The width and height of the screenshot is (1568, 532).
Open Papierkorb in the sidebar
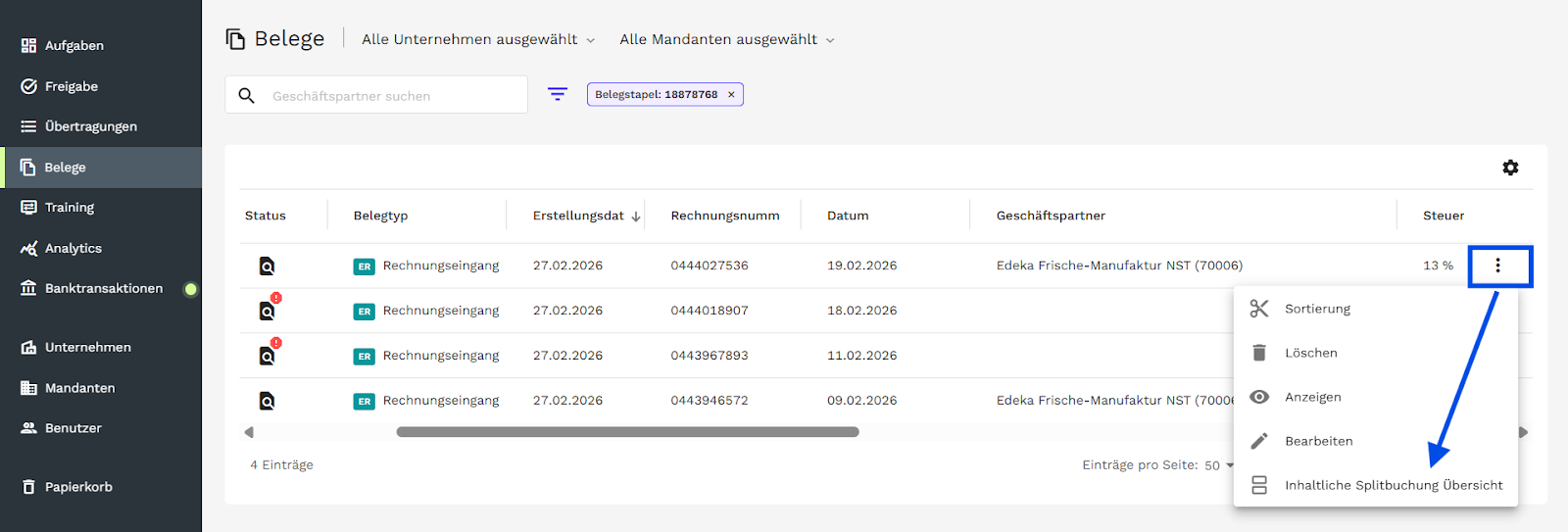point(78,487)
